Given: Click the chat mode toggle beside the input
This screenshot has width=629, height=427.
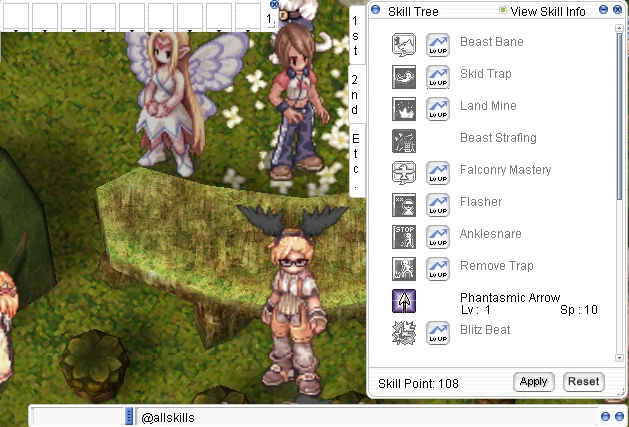Looking at the screenshot, I should click(x=129, y=417).
